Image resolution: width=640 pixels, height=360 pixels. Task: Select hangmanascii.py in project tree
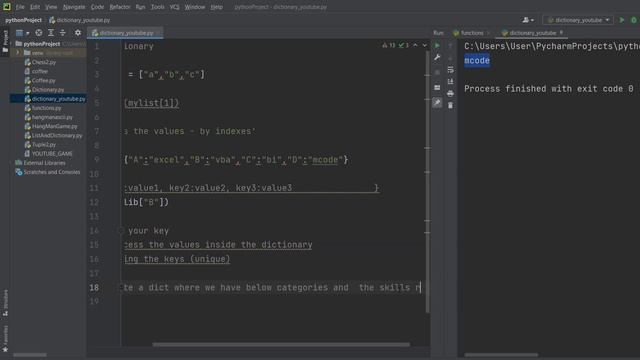pos(52,117)
